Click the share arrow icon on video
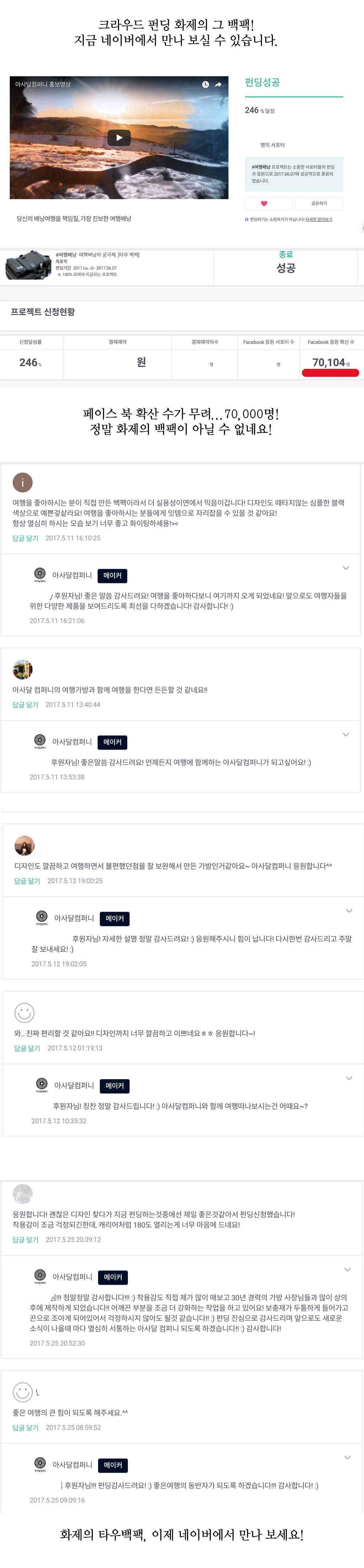 click(218, 85)
